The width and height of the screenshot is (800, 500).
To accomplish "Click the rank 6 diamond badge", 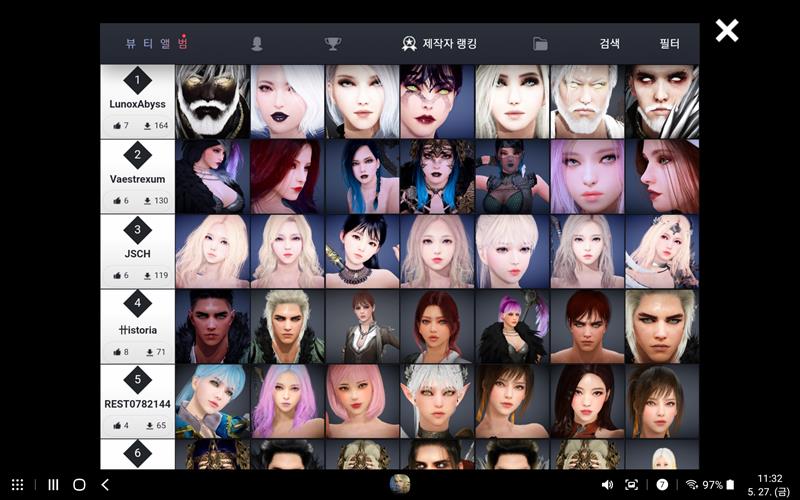I will 137,453.
